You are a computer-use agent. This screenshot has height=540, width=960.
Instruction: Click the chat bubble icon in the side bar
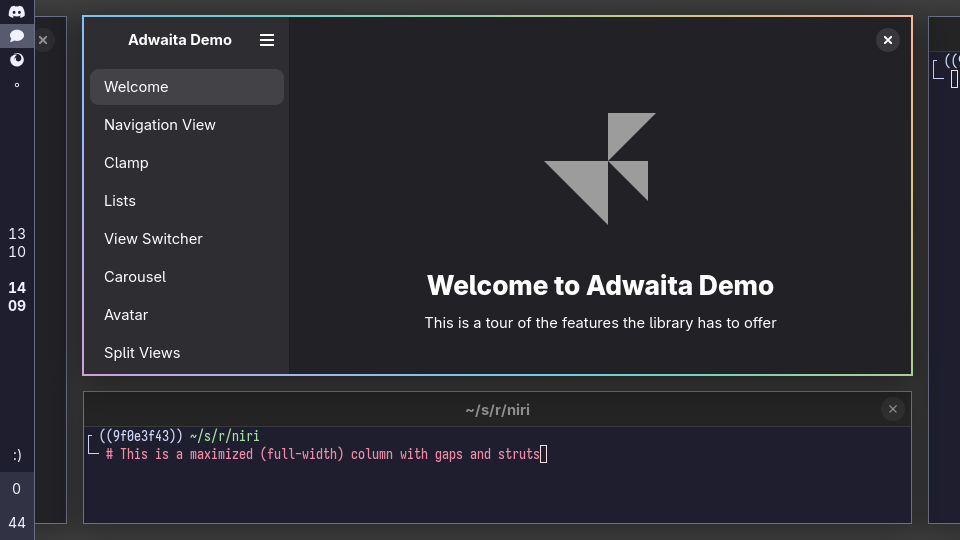[x=17, y=36]
